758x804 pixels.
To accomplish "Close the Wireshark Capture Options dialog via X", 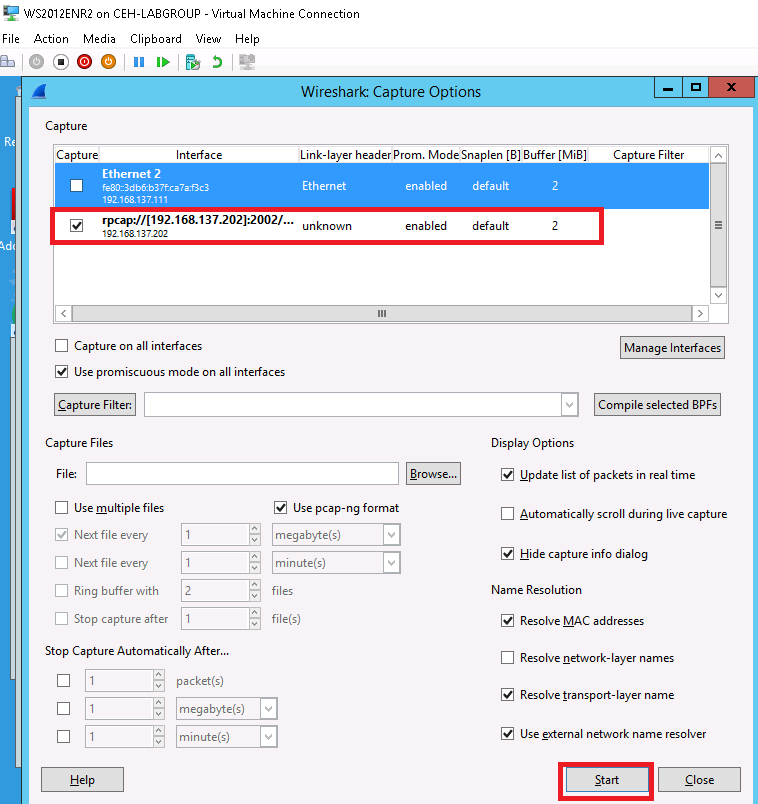I will pyautogui.click(x=731, y=88).
